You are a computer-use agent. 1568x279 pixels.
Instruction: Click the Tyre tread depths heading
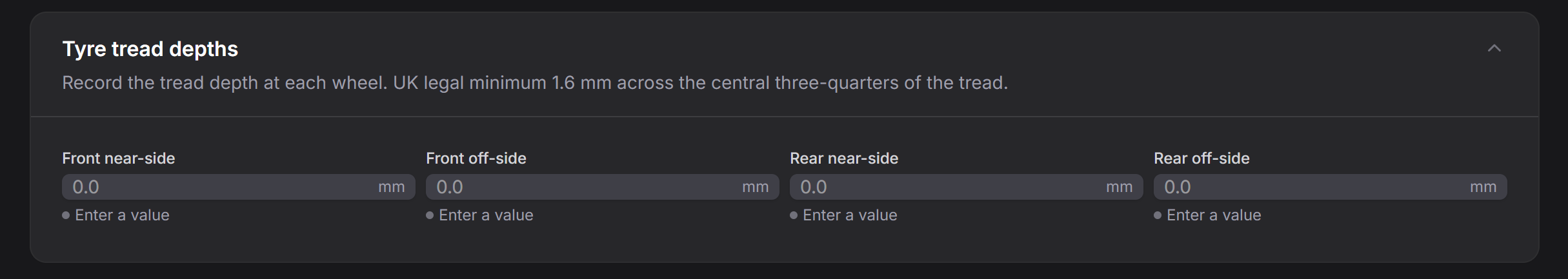click(150, 49)
